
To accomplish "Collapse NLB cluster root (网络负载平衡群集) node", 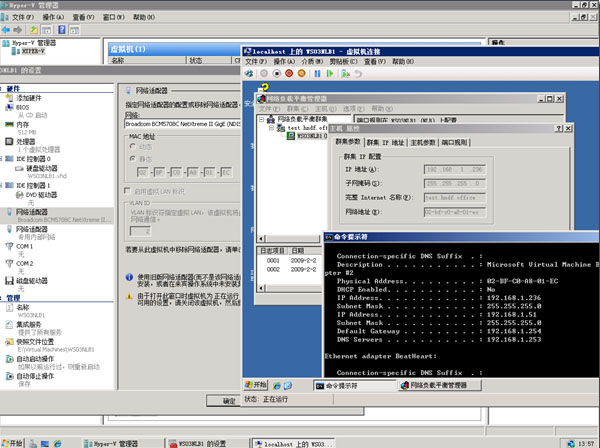I will click(x=262, y=119).
